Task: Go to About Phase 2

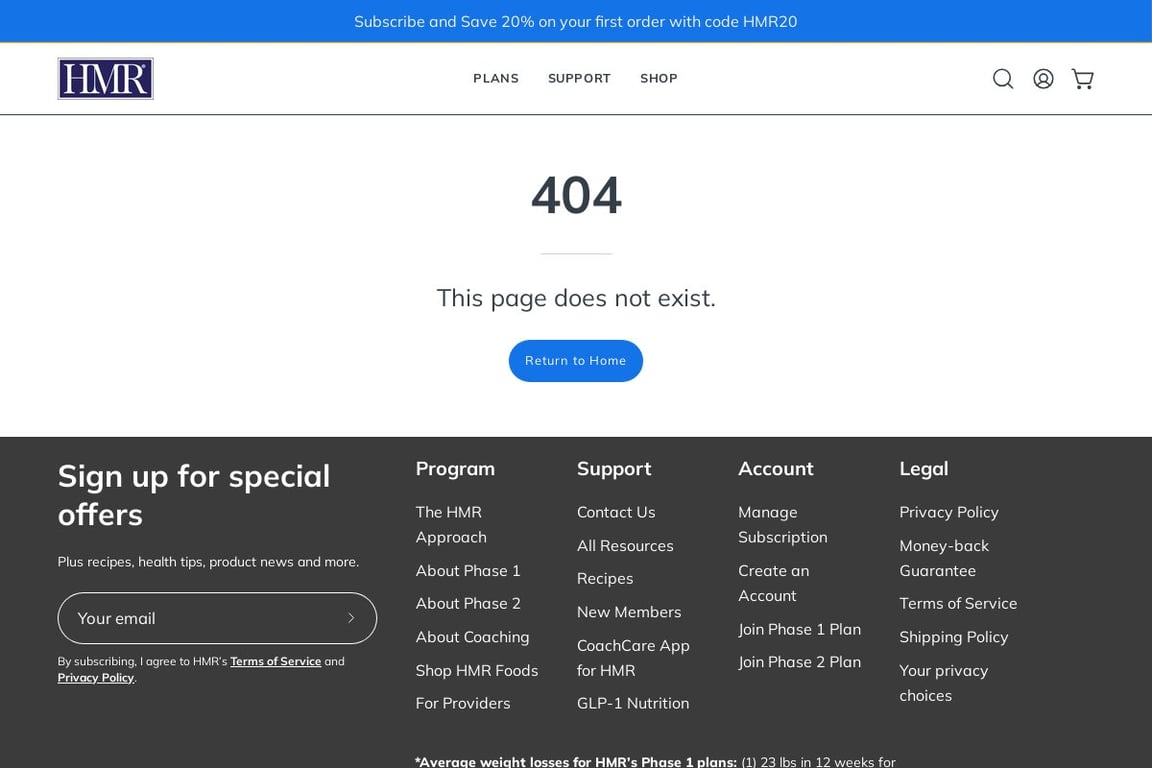Action: click(468, 603)
